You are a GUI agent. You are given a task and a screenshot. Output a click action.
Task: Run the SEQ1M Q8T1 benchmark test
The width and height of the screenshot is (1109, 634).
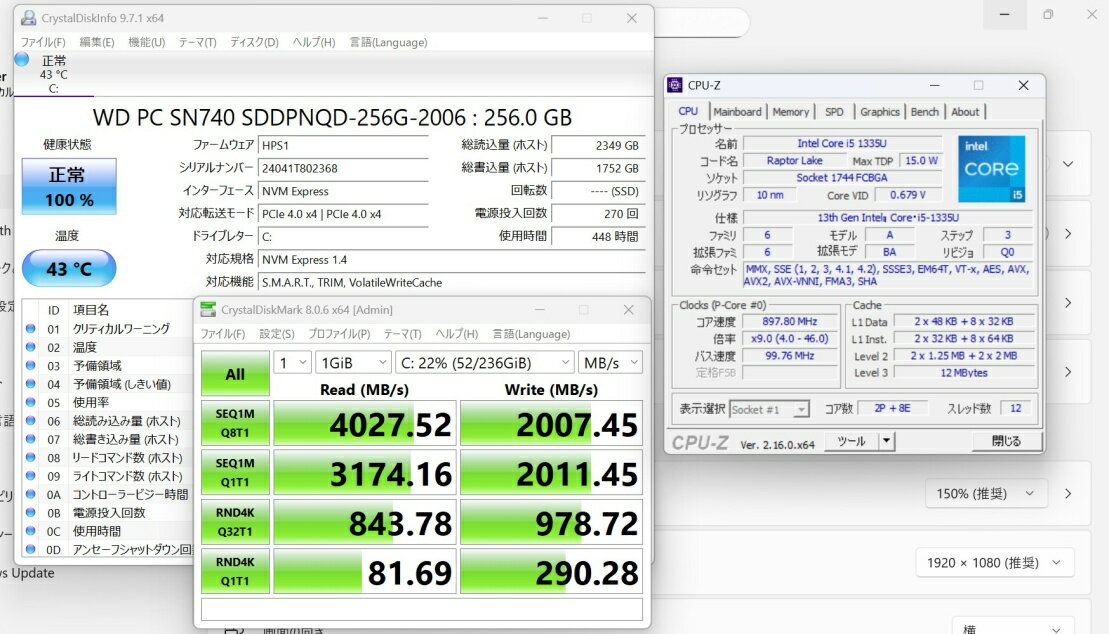tap(234, 424)
